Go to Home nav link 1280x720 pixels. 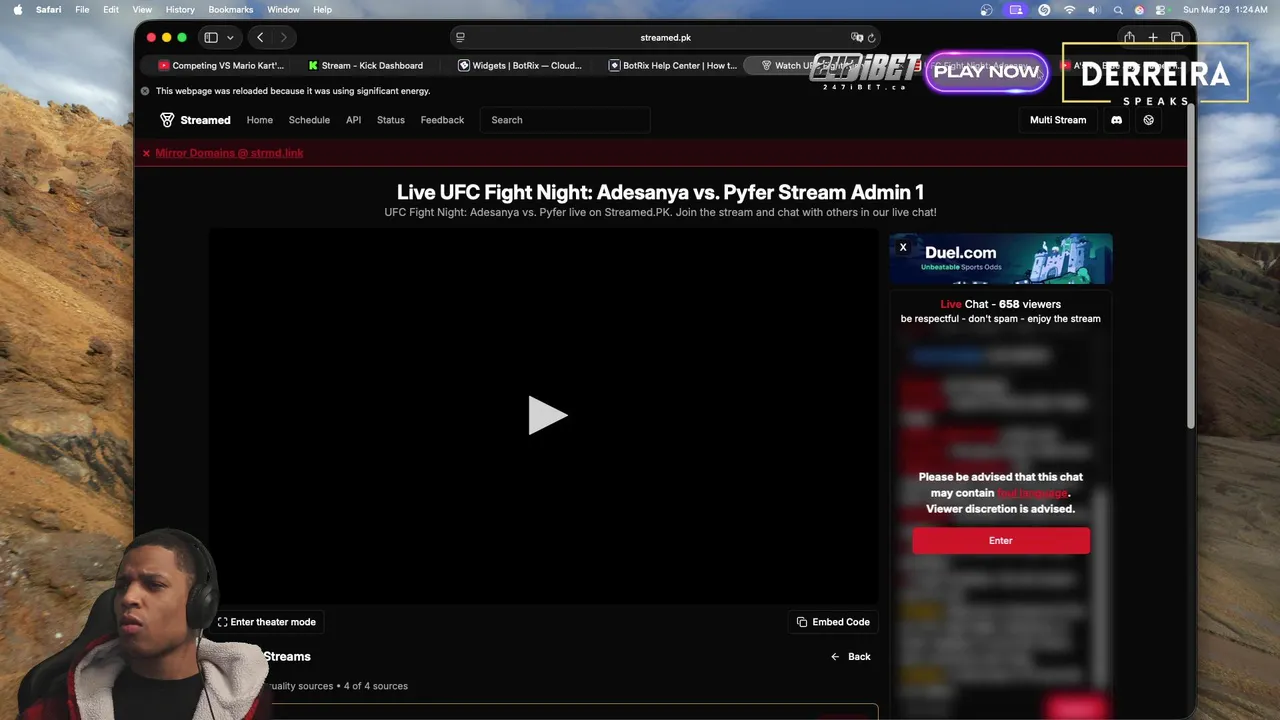pos(260,120)
